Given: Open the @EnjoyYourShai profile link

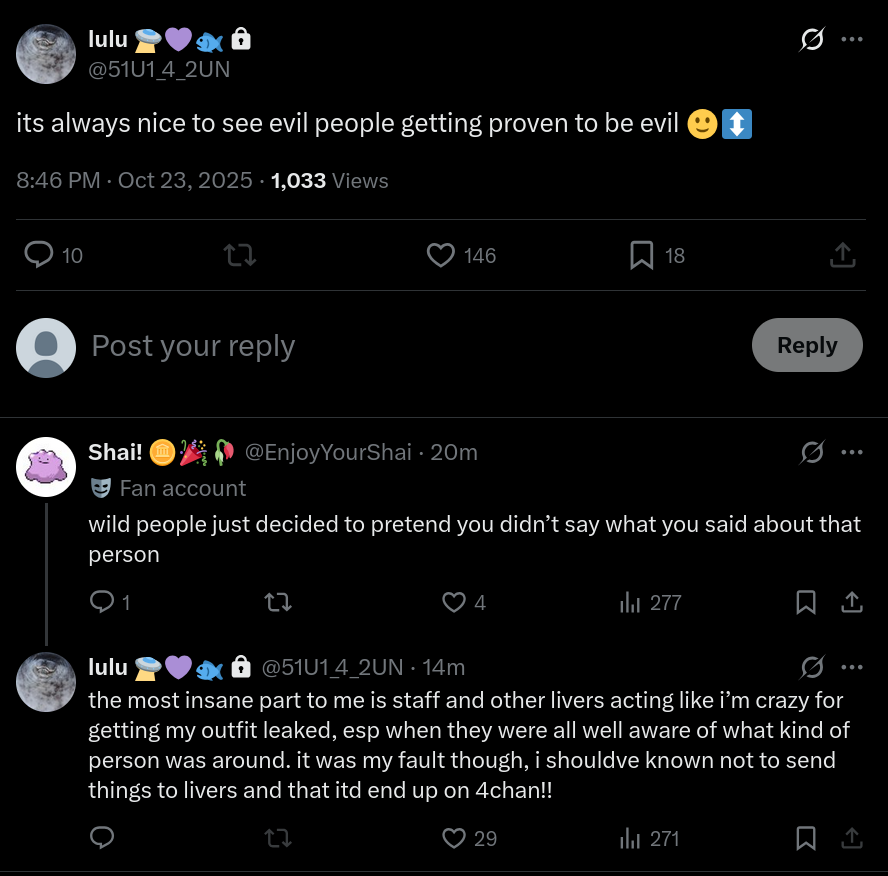Looking at the screenshot, I should tap(328, 452).
